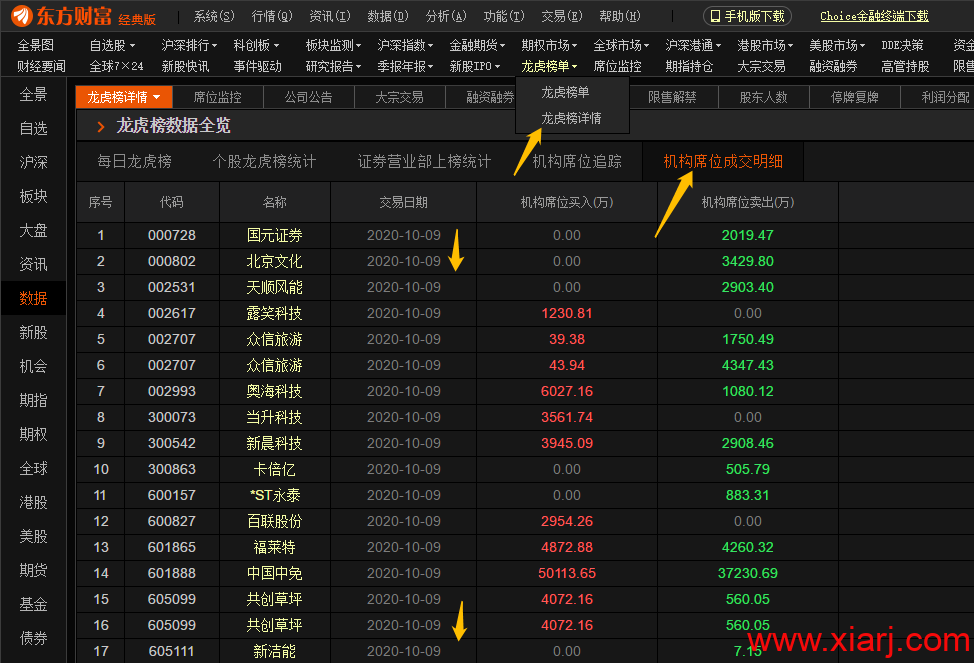The image size is (974, 663).
Task: Open the 帮助(H) menu
Action: 619,16
